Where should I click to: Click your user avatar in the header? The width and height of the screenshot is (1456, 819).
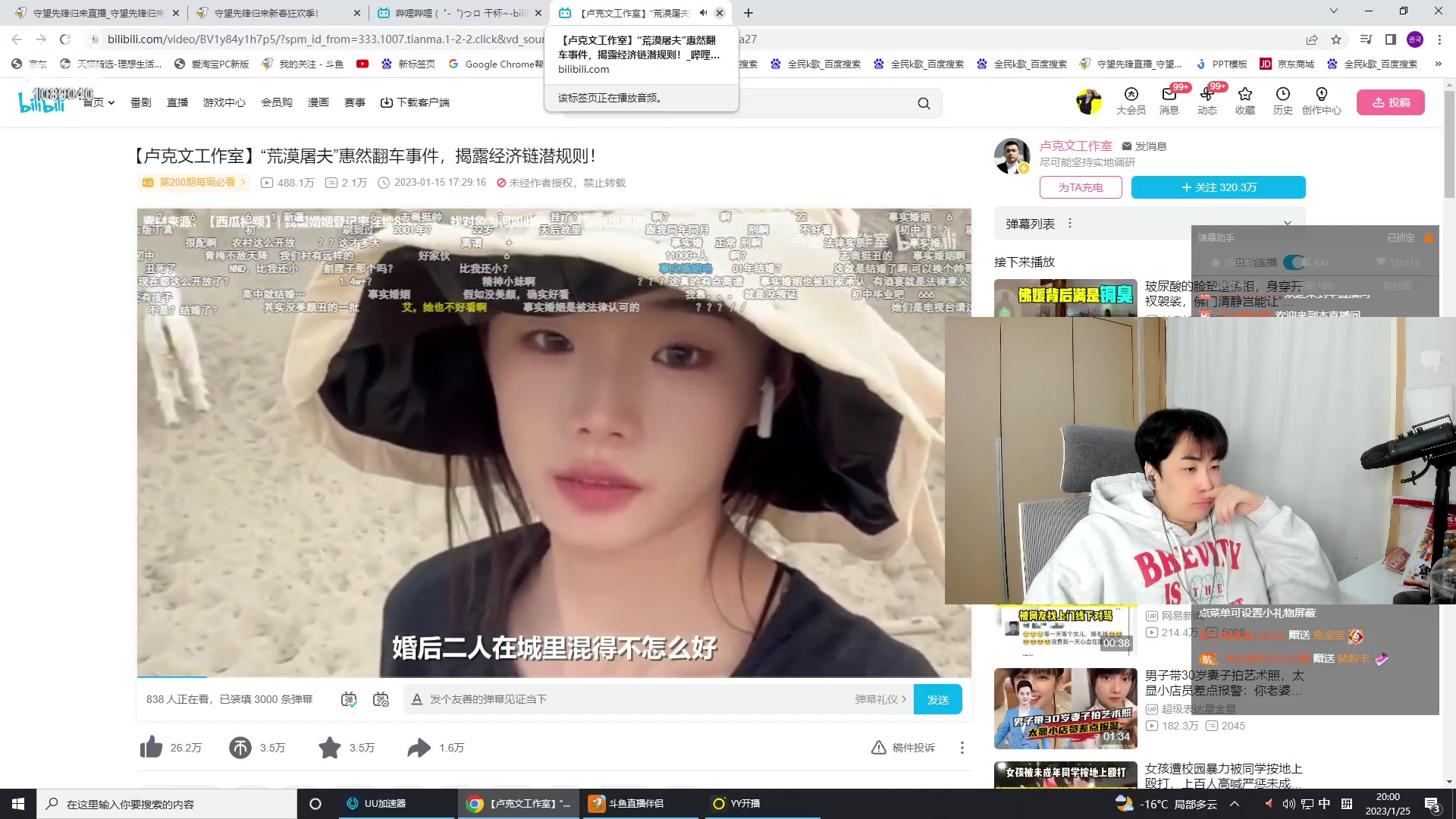(x=1089, y=102)
